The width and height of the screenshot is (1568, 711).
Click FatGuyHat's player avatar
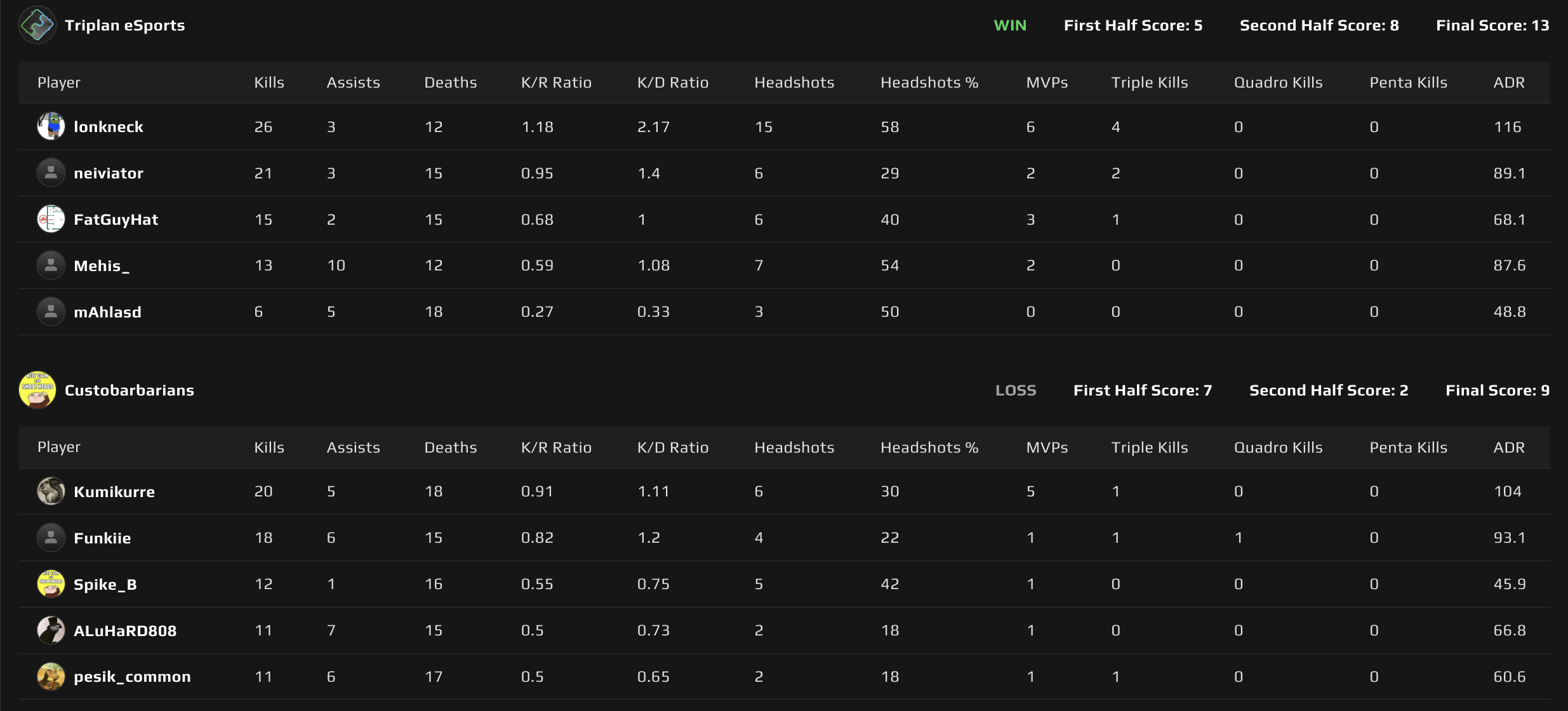pyautogui.click(x=51, y=219)
